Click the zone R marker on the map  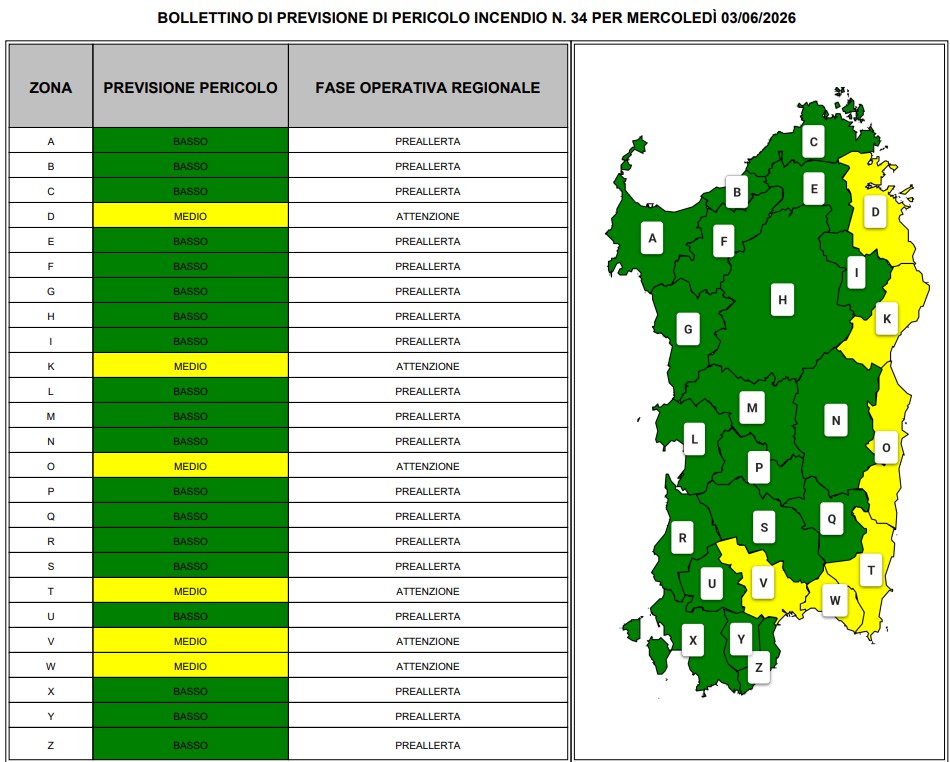[x=682, y=538]
